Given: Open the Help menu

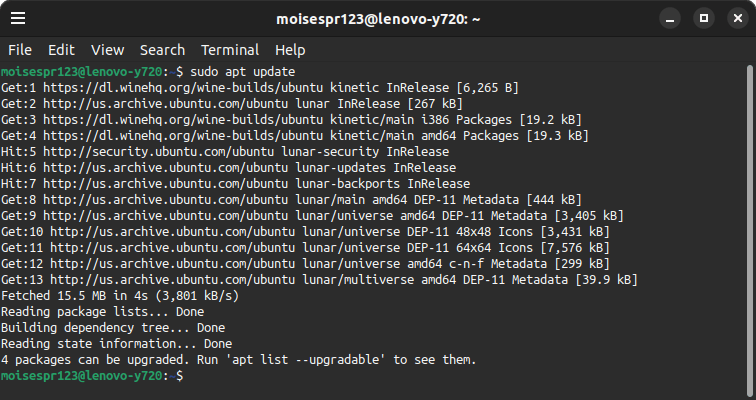Looking at the screenshot, I should [290, 50].
